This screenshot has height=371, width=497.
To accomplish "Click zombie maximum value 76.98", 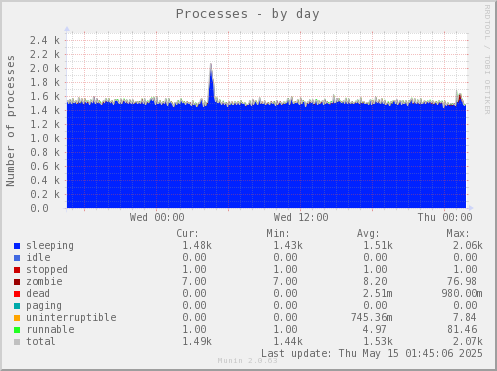I will (462, 281).
